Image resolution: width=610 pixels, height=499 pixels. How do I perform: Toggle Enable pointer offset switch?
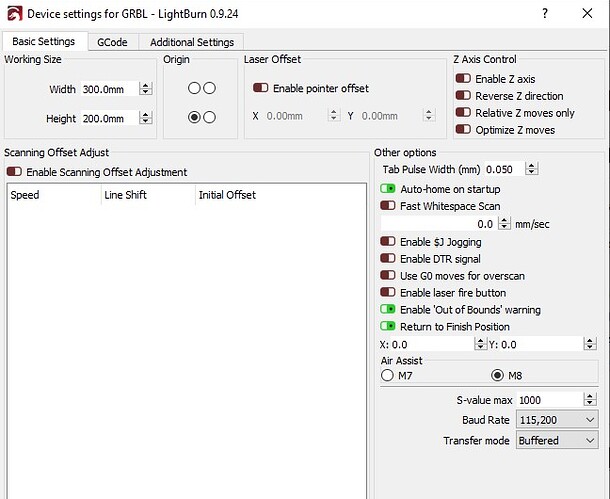point(260,88)
